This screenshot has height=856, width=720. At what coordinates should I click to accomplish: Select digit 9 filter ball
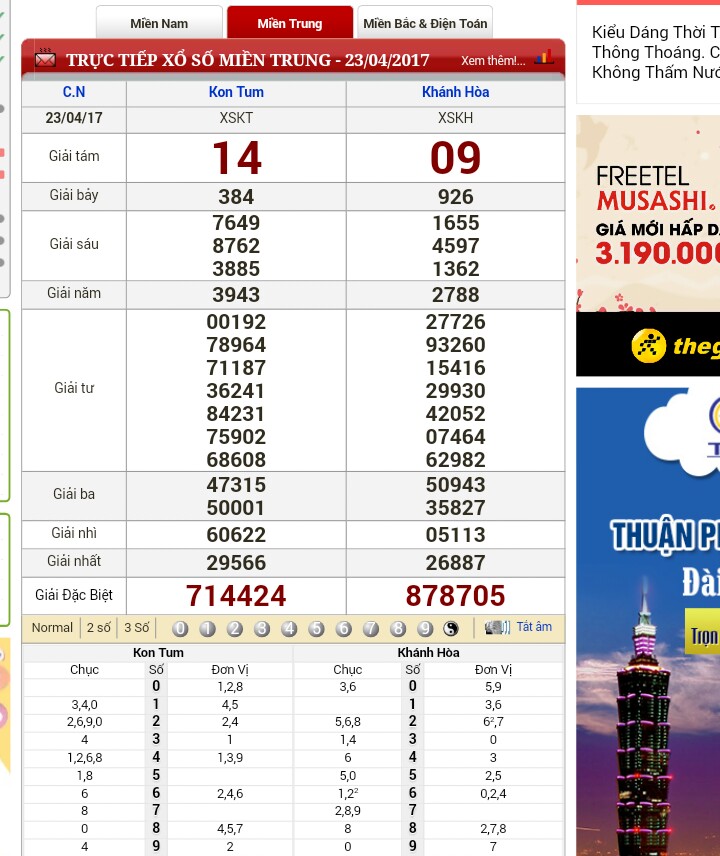tap(425, 629)
